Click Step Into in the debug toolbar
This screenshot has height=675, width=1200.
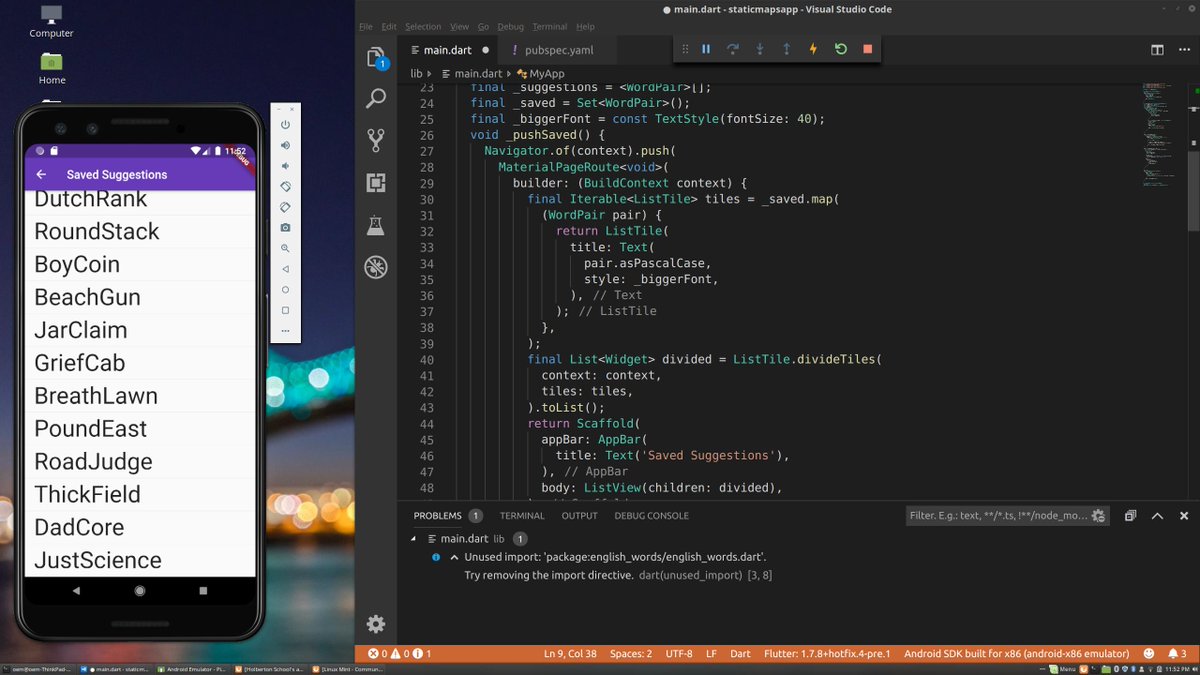coord(760,49)
